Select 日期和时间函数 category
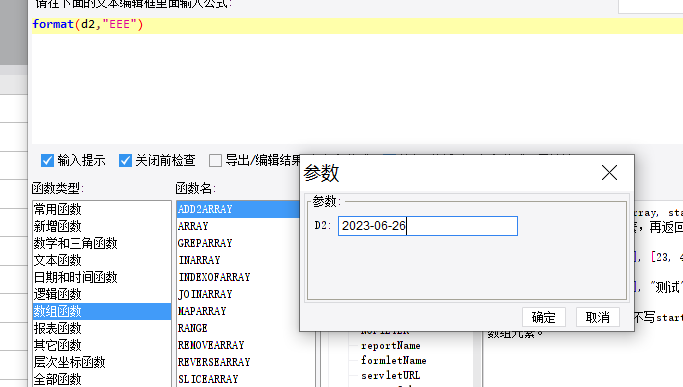This screenshot has height=387, width=683. [x=101, y=277]
